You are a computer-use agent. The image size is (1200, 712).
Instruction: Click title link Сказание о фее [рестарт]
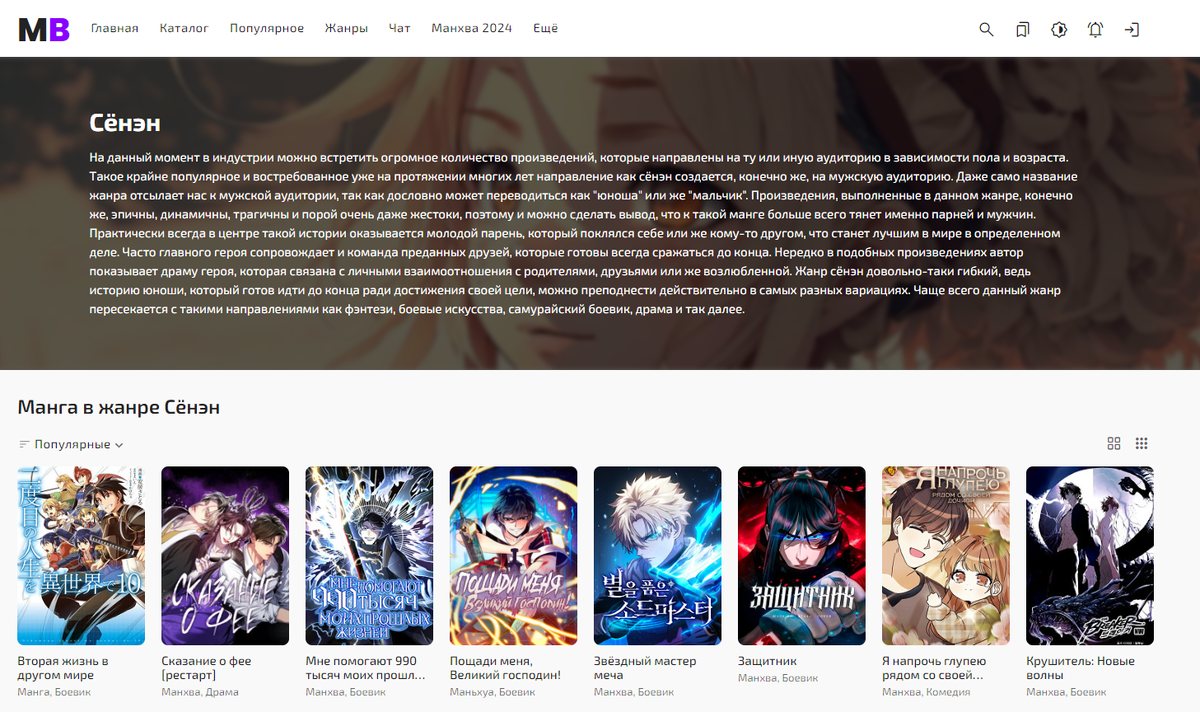coord(207,668)
